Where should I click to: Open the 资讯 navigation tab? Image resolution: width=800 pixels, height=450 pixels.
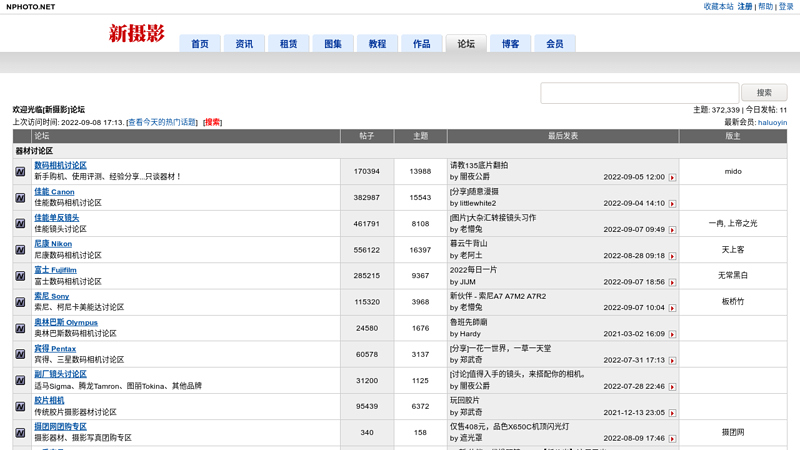tap(244, 44)
